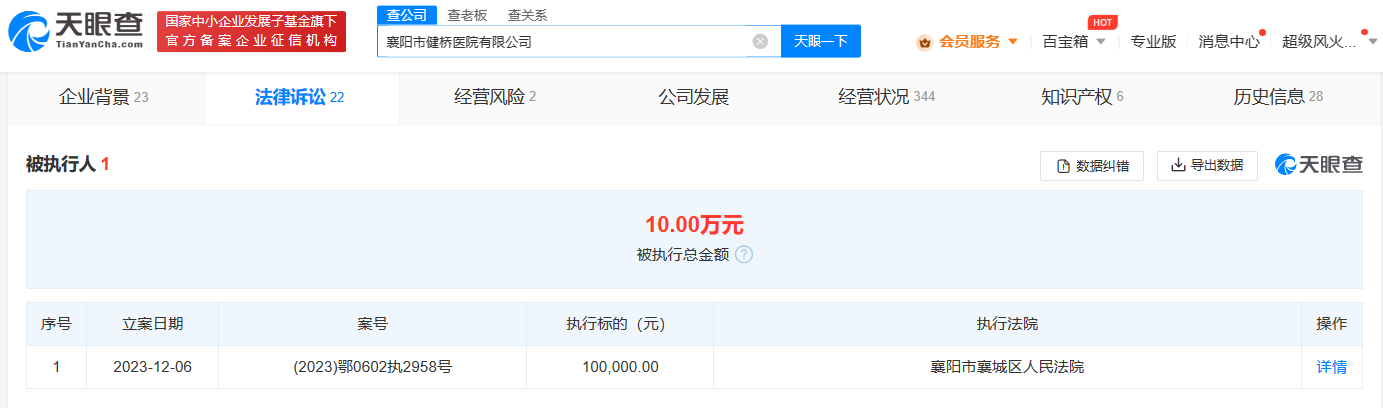
Task: Click the help question mark icon
Action: (744, 254)
